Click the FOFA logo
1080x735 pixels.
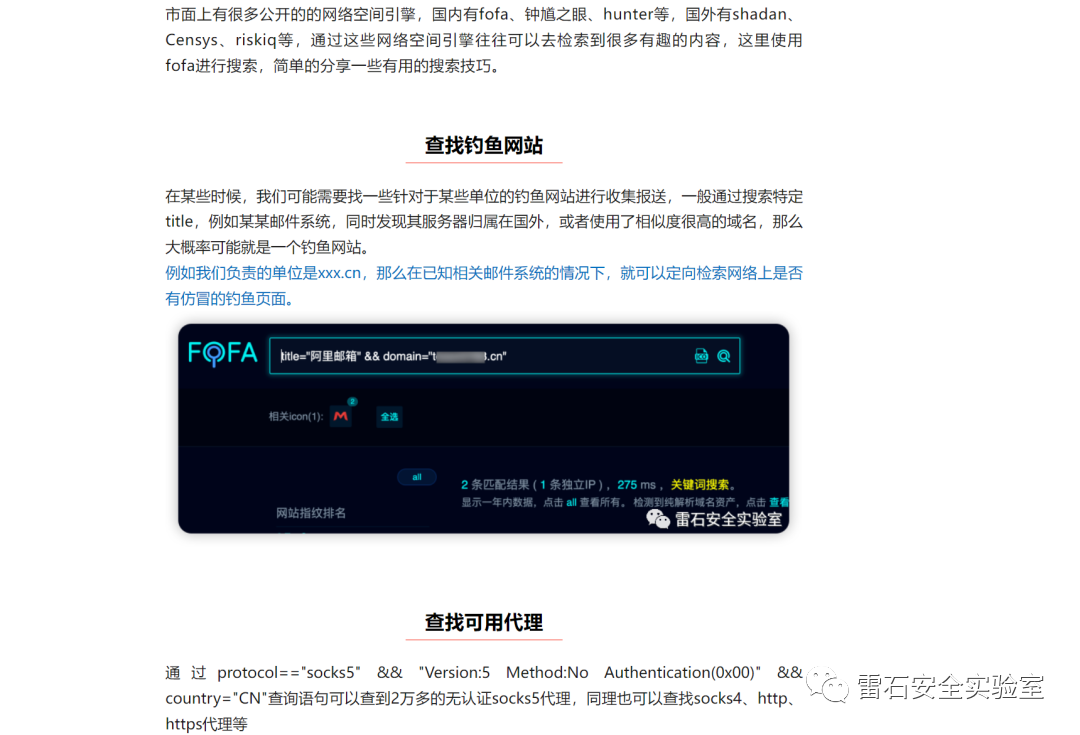pyautogui.click(x=222, y=353)
